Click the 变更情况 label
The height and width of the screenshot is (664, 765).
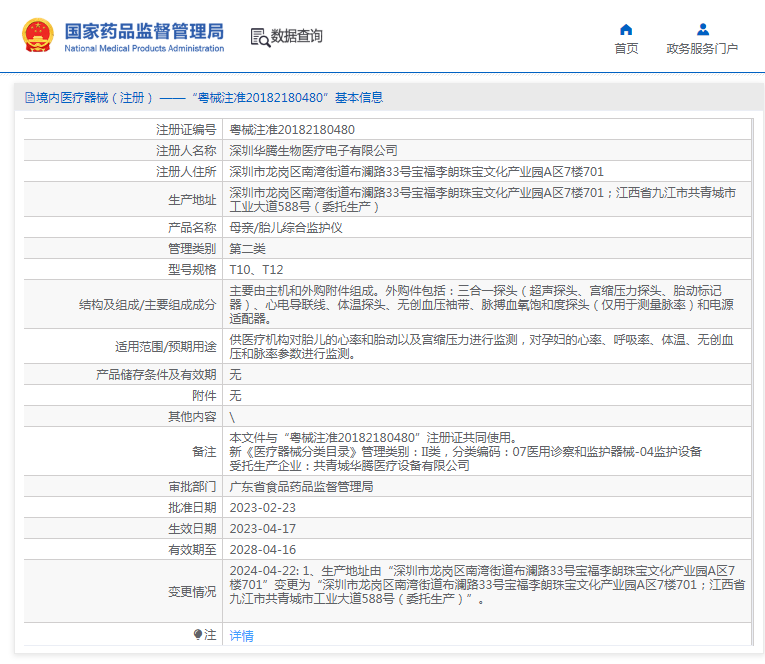pyautogui.click(x=192, y=592)
